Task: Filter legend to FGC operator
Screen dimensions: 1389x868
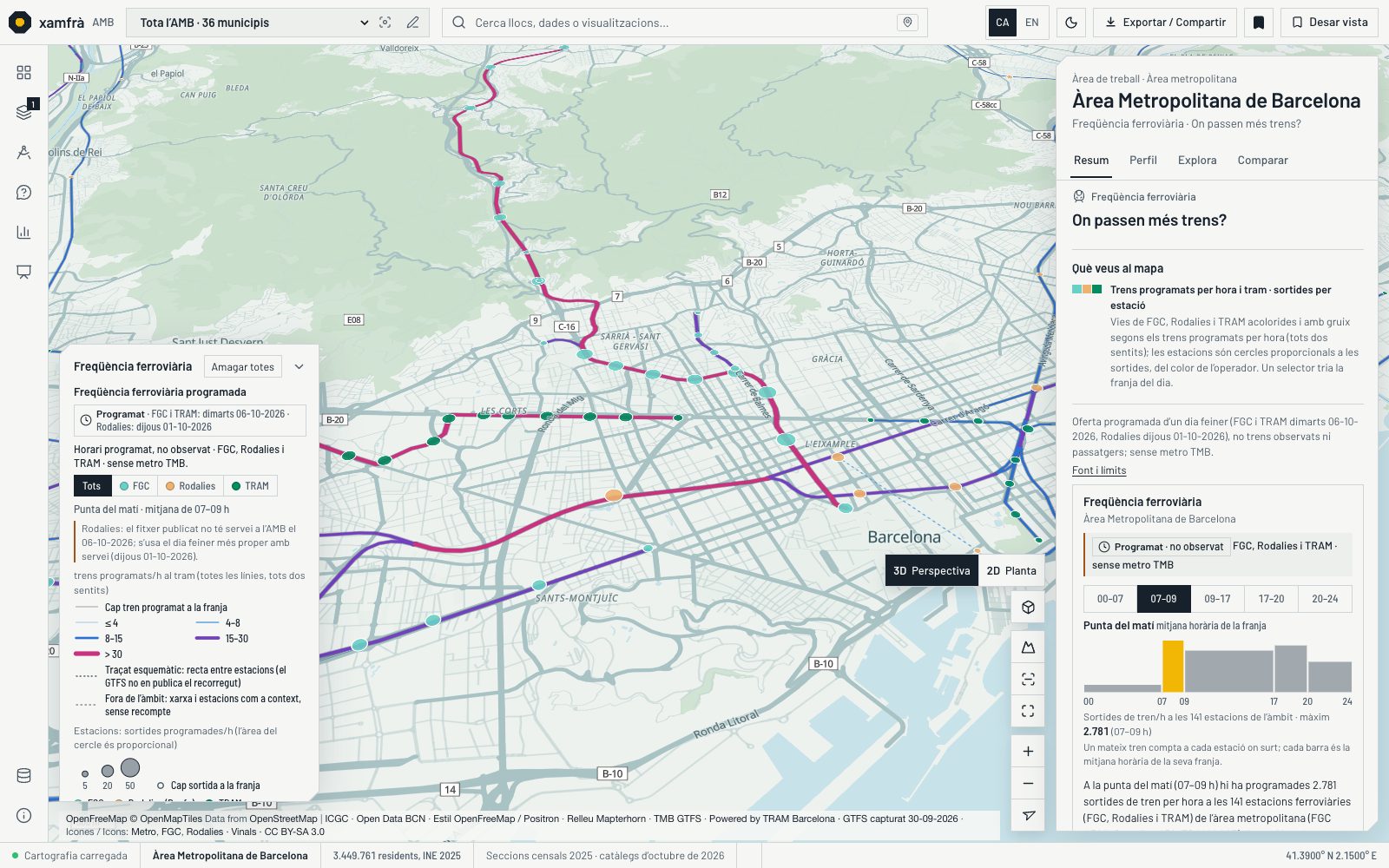Action: pyautogui.click(x=135, y=486)
